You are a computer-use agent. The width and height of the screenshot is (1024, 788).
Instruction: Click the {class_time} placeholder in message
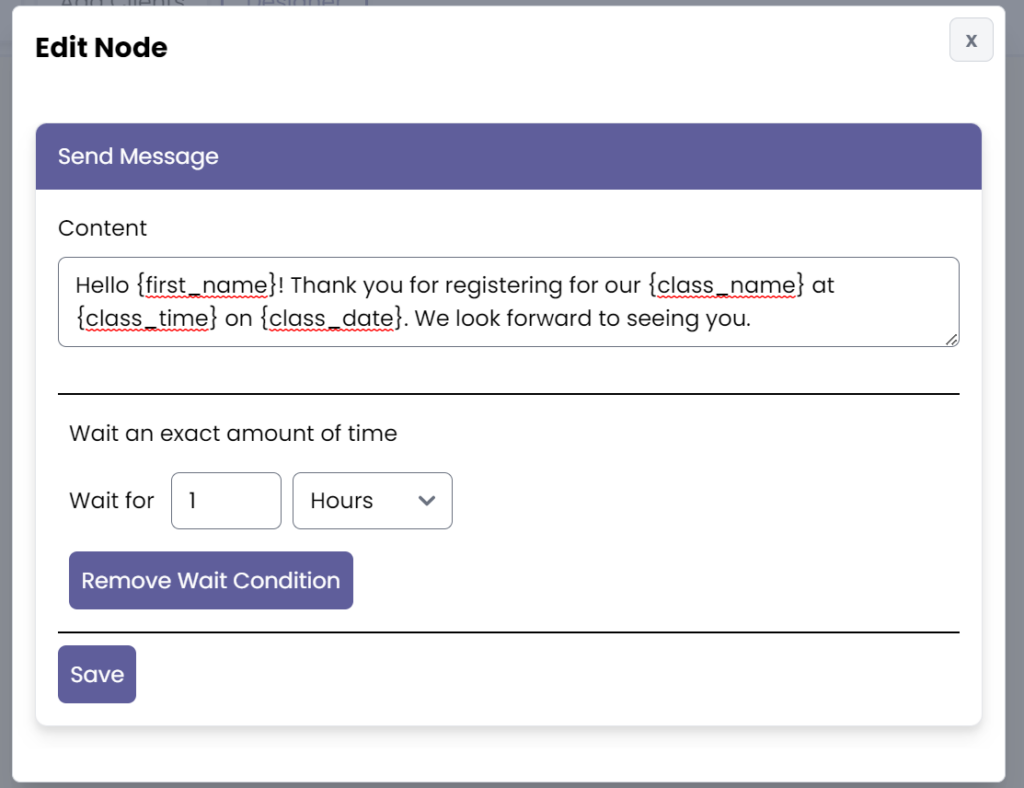(x=146, y=319)
